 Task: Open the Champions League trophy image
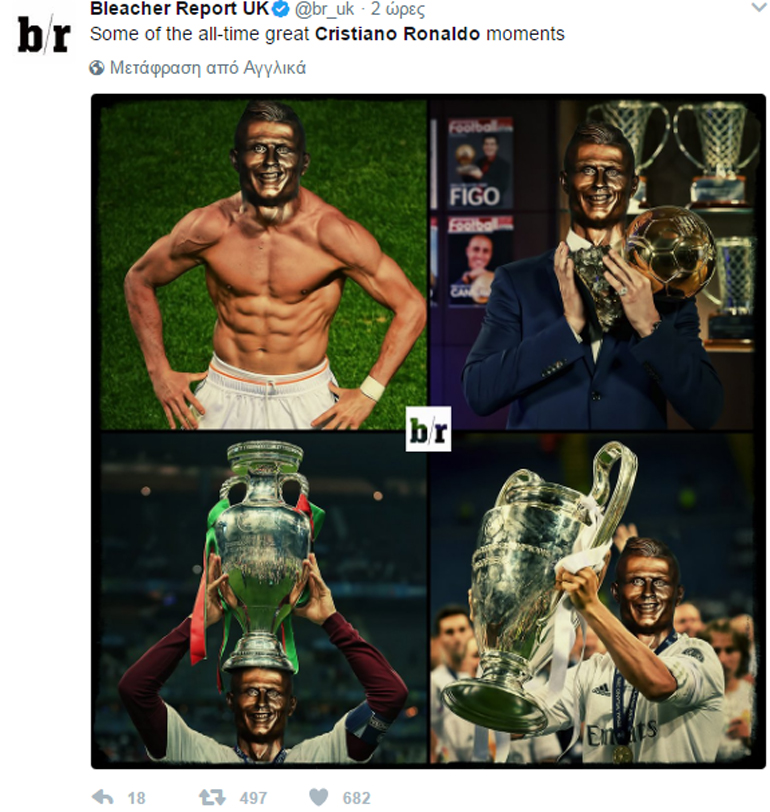591,598
